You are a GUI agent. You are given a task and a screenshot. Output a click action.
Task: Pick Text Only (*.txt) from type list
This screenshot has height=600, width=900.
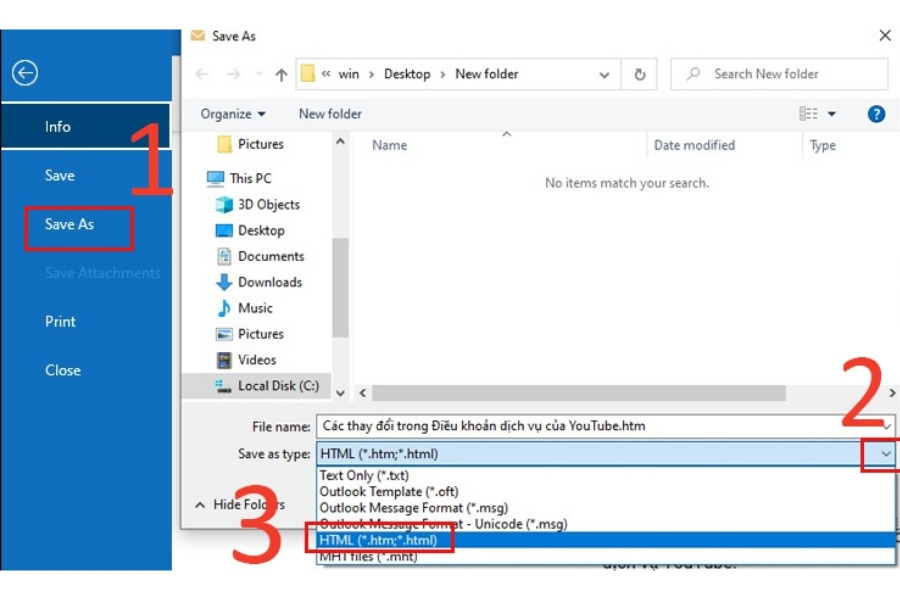(364, 476)
